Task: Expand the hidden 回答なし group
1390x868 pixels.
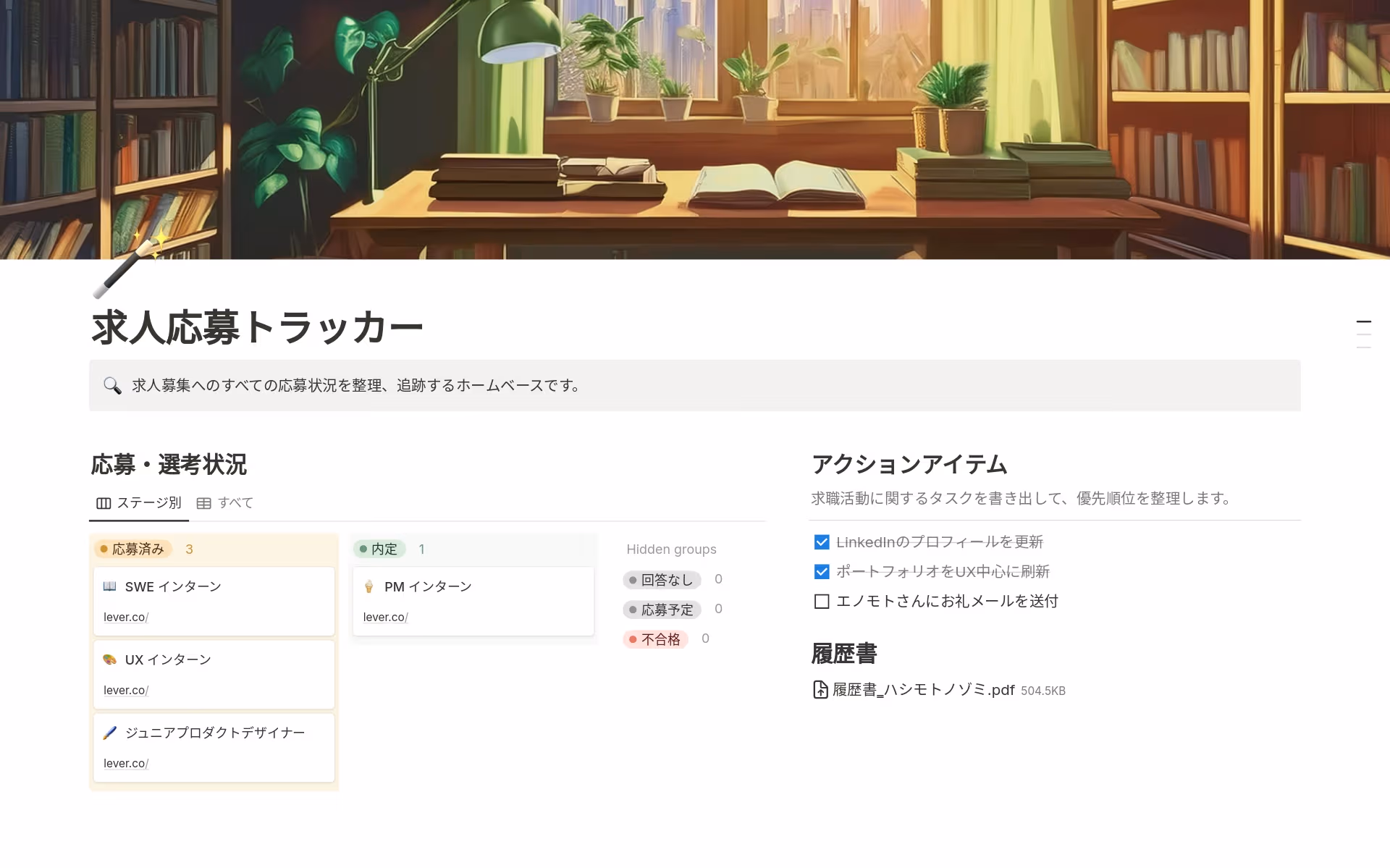Action: 662,579
